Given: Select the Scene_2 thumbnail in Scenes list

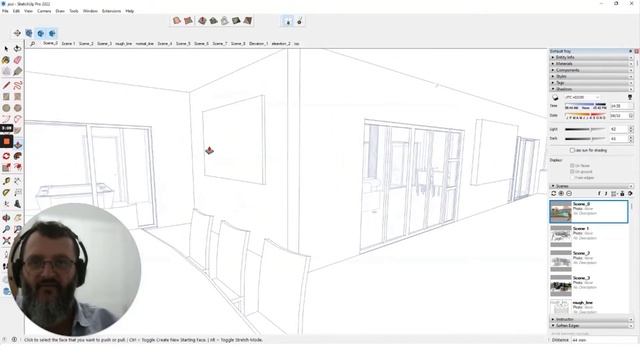Looking at the screenshot, I should pyautogui.click(x=560, y=261).
